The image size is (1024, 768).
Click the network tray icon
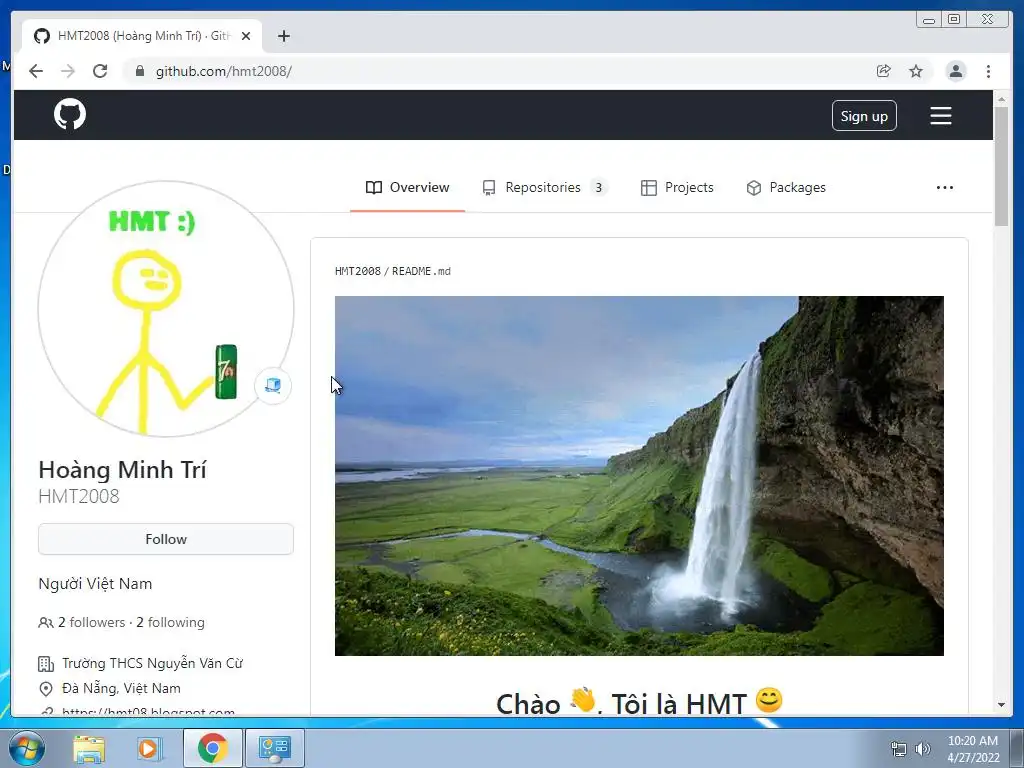pyautogui.click(x=899, y=749)
